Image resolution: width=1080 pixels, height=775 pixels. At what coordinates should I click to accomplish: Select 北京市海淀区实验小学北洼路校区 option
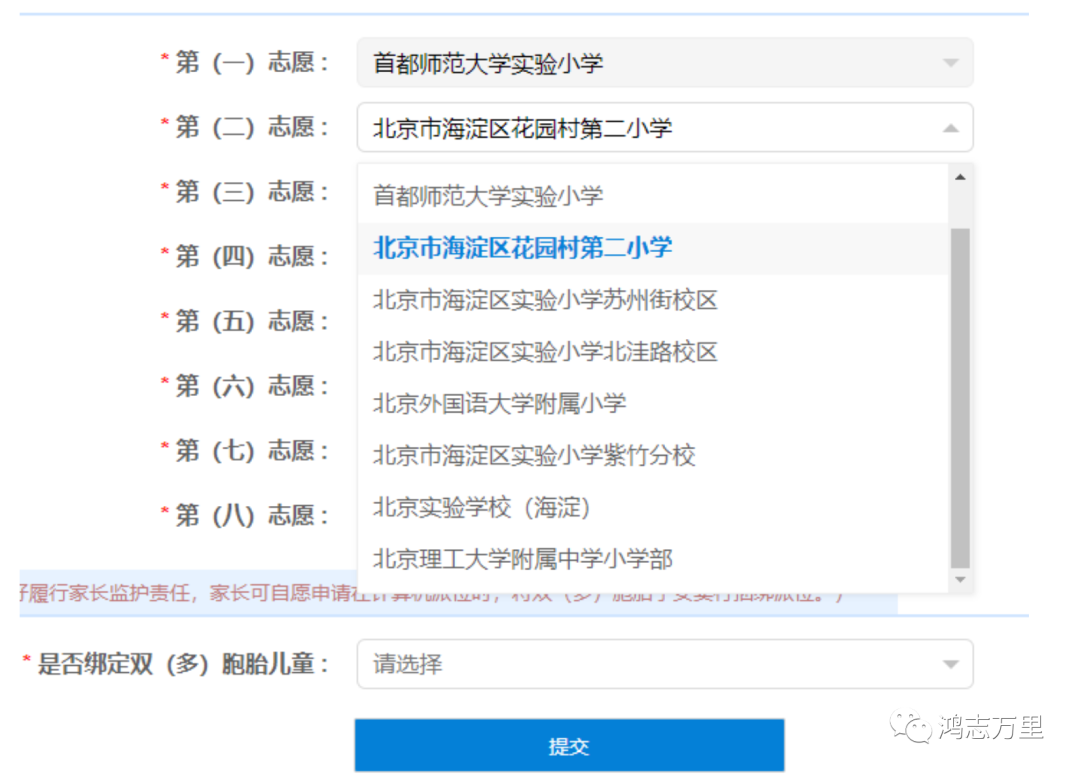tap(653, 352)
